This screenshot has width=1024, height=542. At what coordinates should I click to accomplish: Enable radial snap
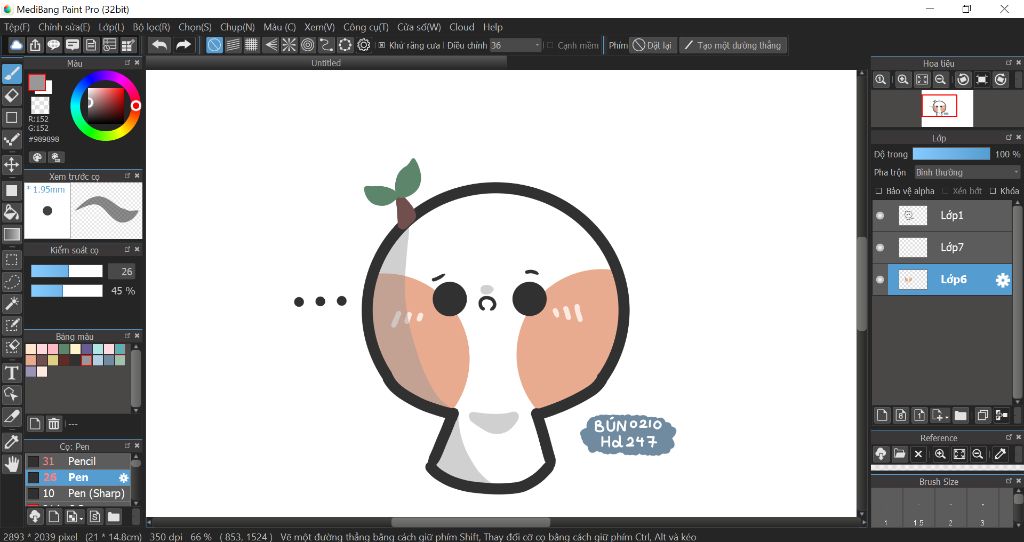coord(289,45)
